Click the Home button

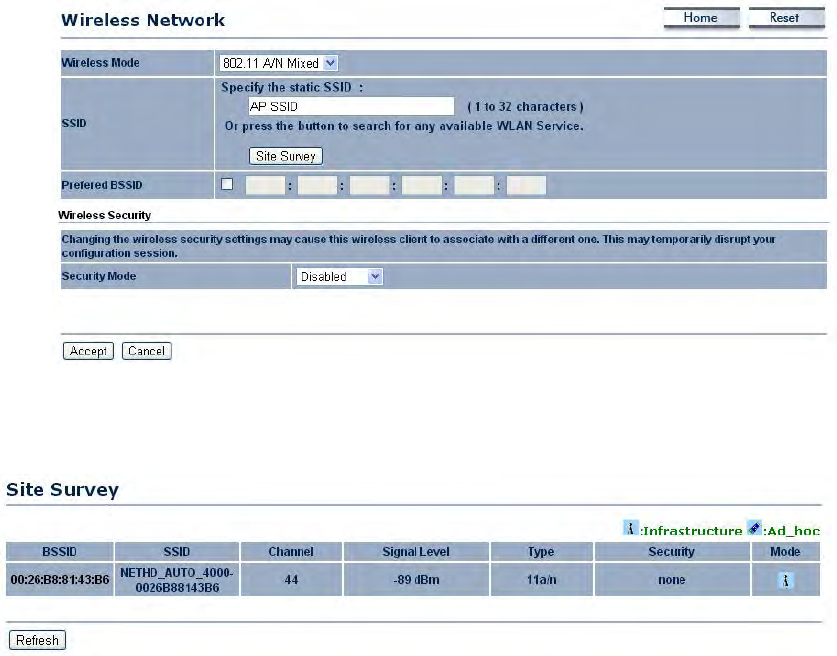point(701,18)
